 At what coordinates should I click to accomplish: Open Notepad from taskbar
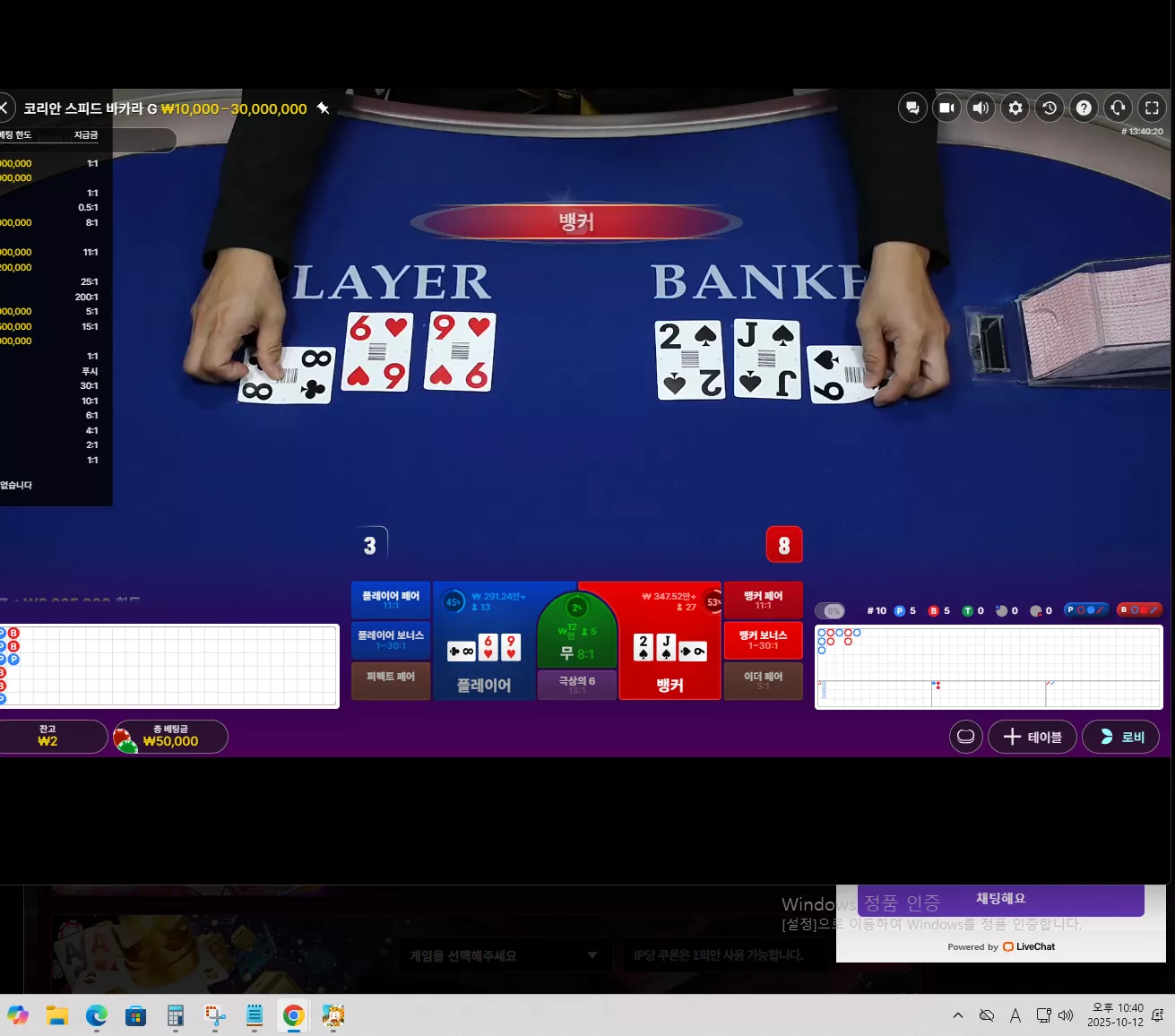pyautogui.click(x=255, y=1015)
